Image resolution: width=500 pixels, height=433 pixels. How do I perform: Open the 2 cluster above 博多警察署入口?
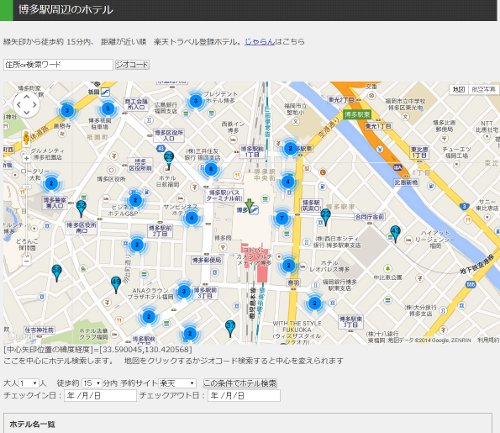51,183
